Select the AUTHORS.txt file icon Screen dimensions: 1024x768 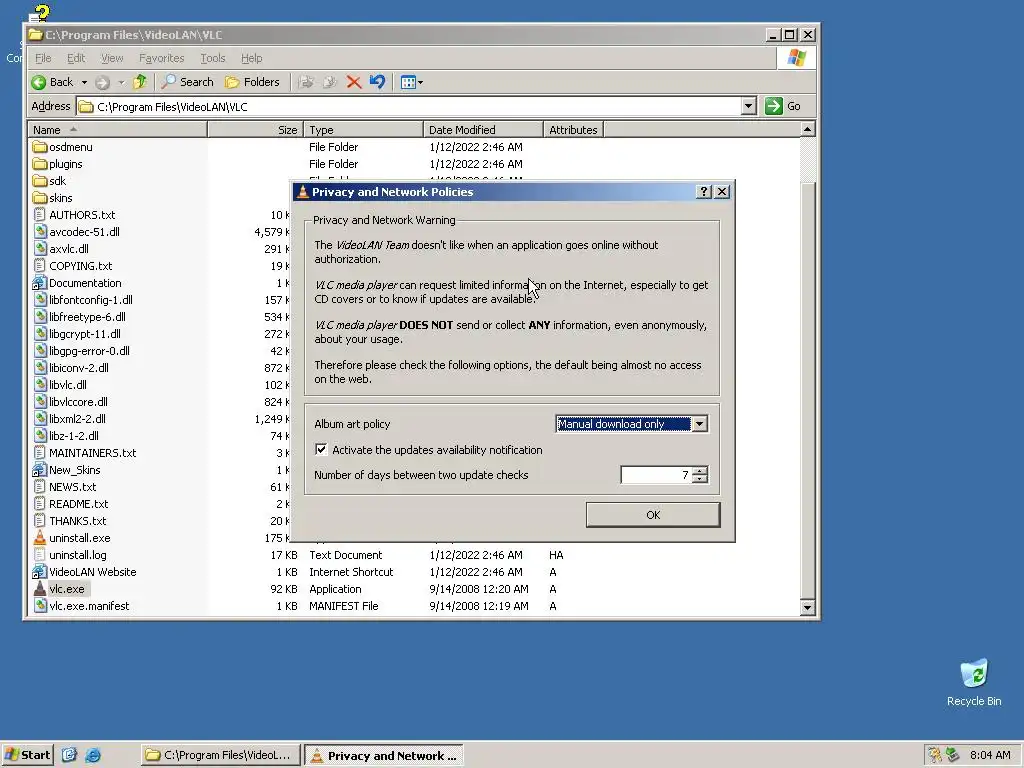coord(40,215)
